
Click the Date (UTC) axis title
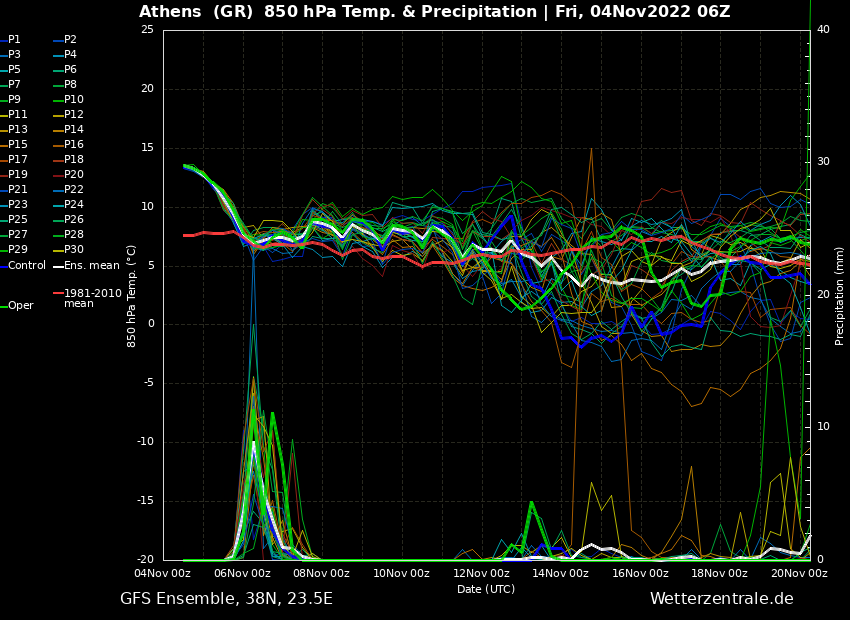(x=486, y=589)
